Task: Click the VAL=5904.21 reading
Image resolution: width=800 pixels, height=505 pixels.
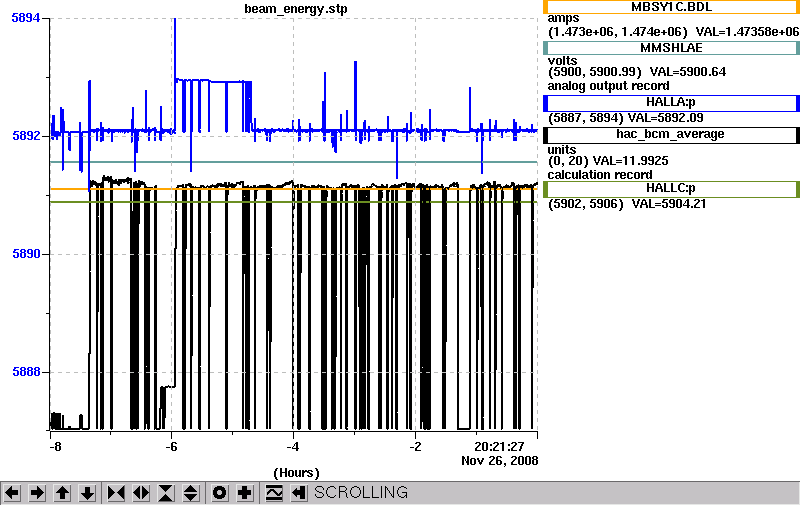Action: [669, 204]
